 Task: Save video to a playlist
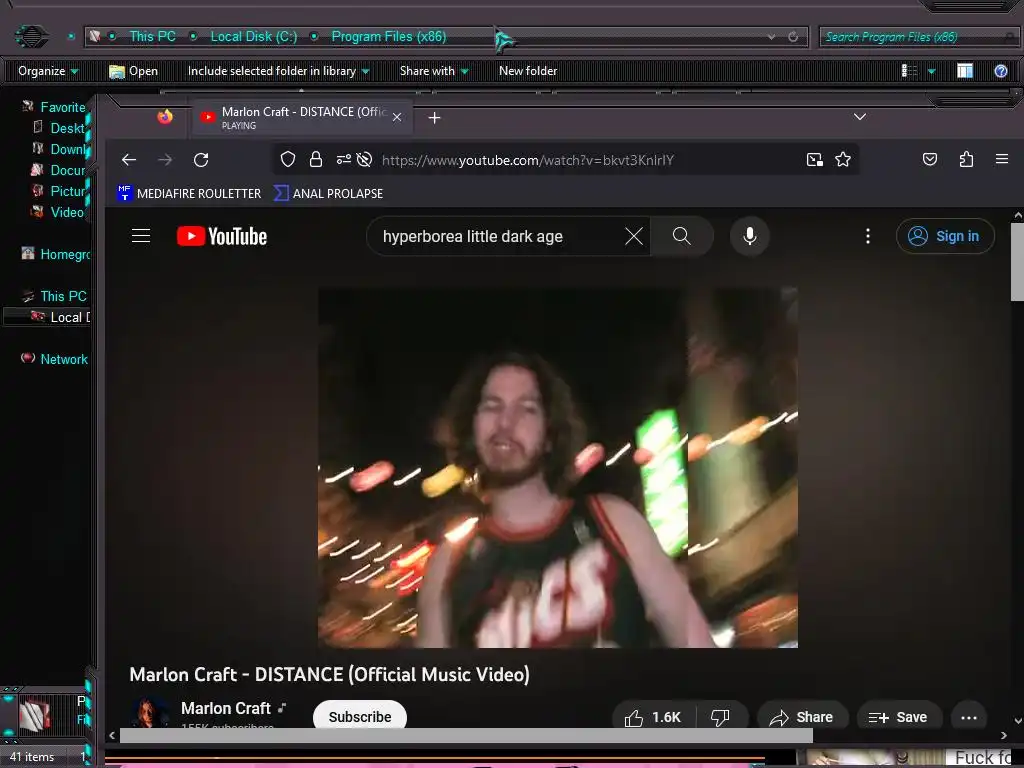tap(899, 717)
